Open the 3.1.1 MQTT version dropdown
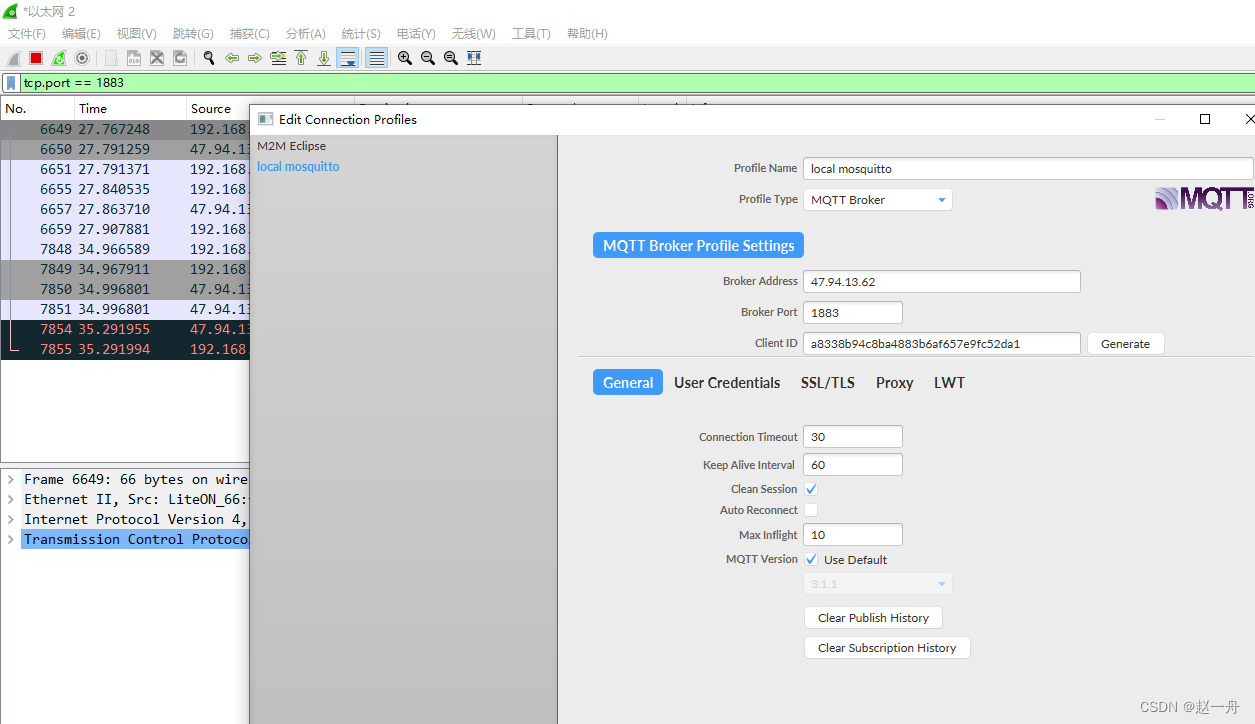 [878, 584]
